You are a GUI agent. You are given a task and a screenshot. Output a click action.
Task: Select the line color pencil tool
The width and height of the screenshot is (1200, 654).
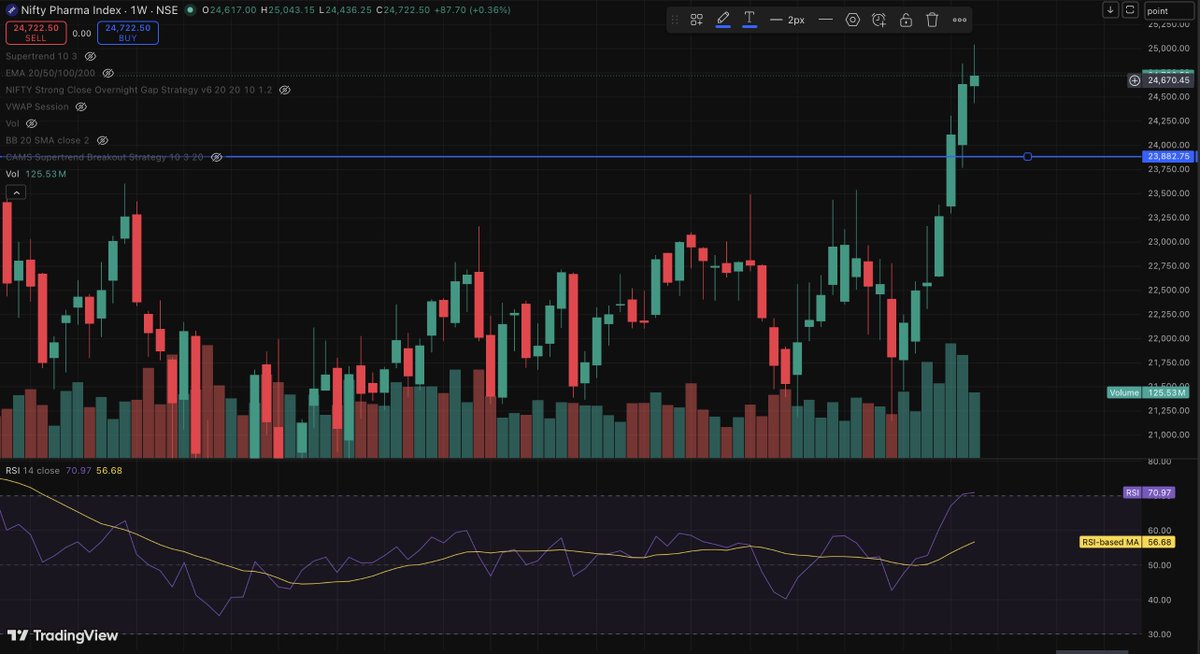click(x=723, y=19)
